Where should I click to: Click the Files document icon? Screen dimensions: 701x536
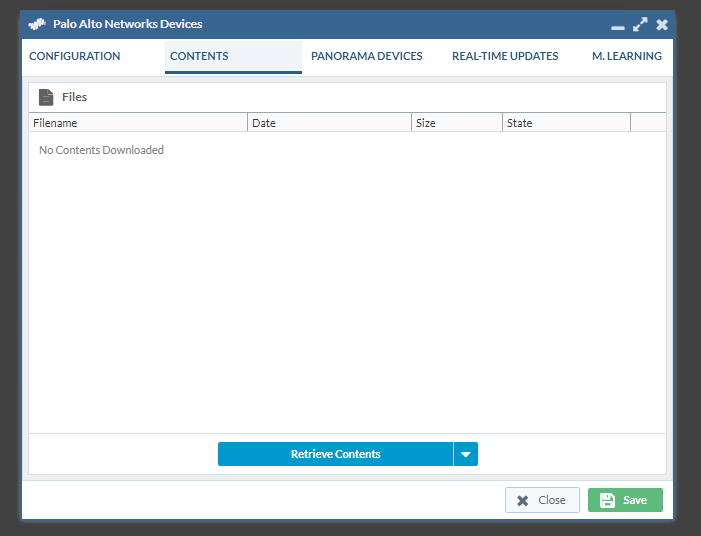[x=46, y=97]
